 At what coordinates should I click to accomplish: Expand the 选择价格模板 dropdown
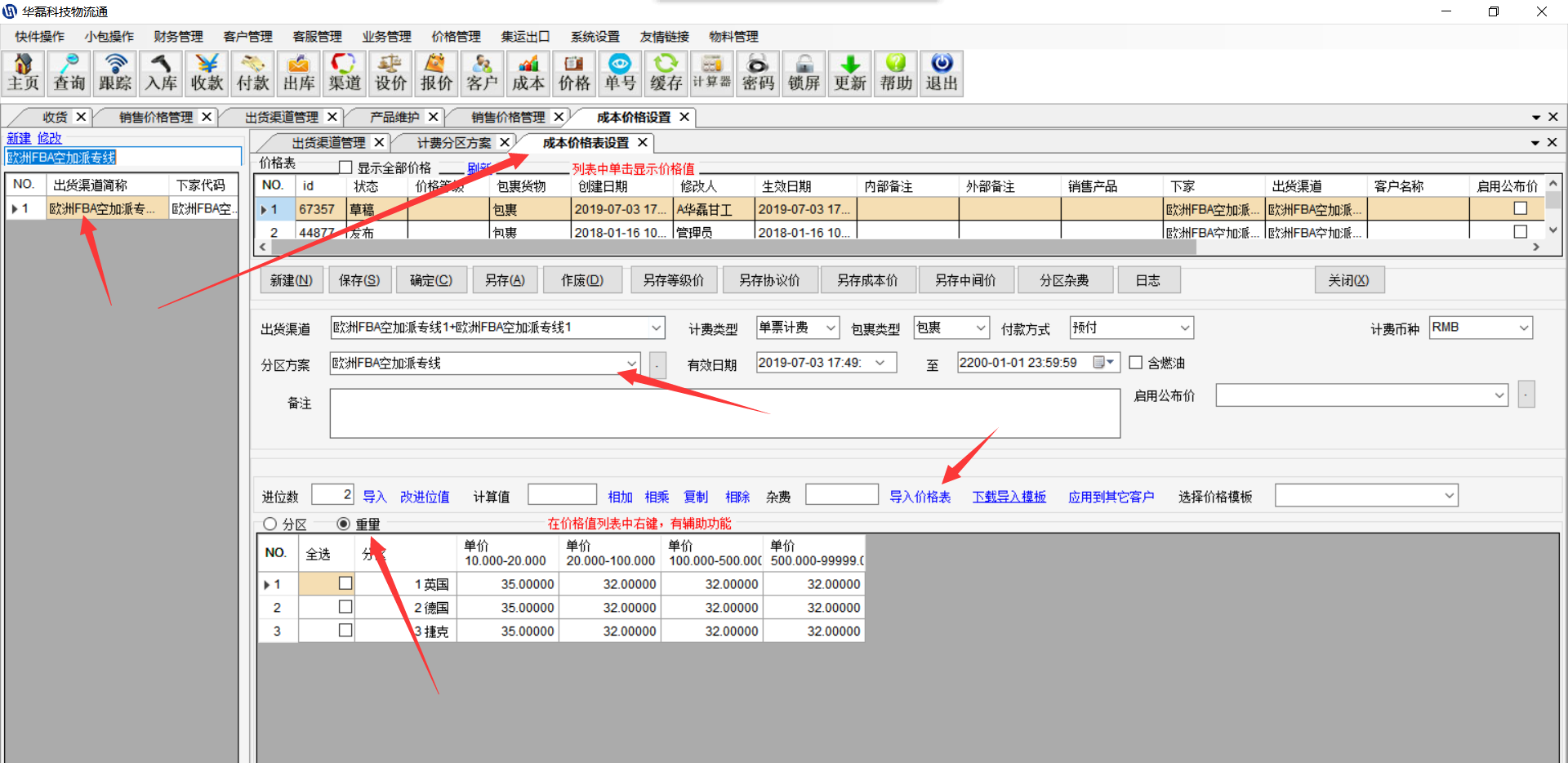point(1449,496)
